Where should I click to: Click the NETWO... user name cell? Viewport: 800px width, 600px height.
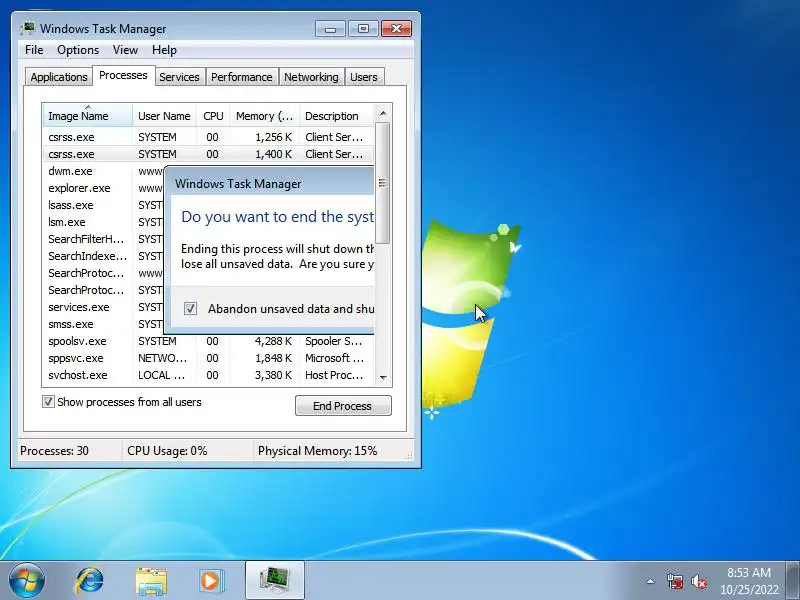pyautogui.click(x=163, y=358)
